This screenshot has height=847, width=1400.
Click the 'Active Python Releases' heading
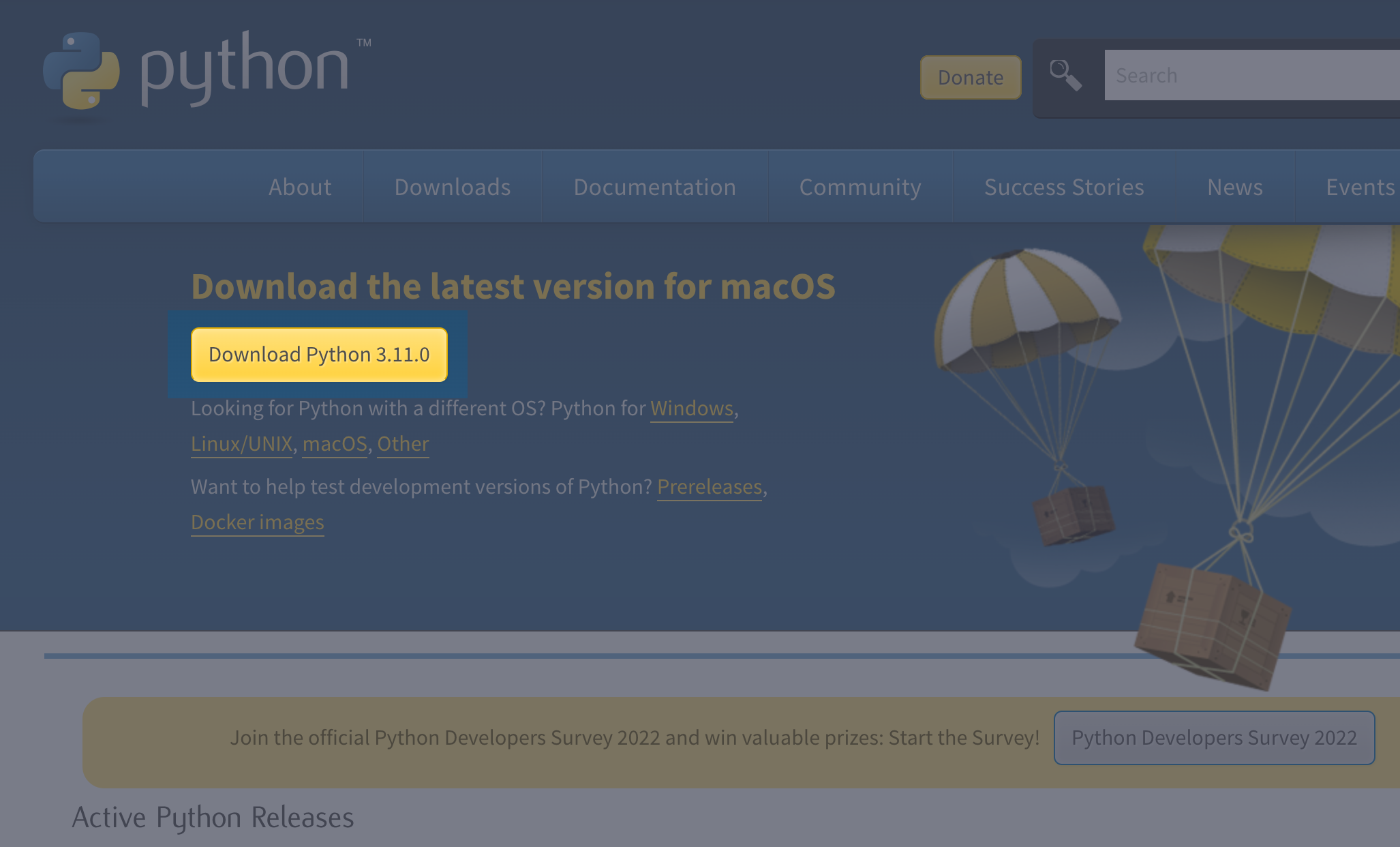tap(213, 817)
